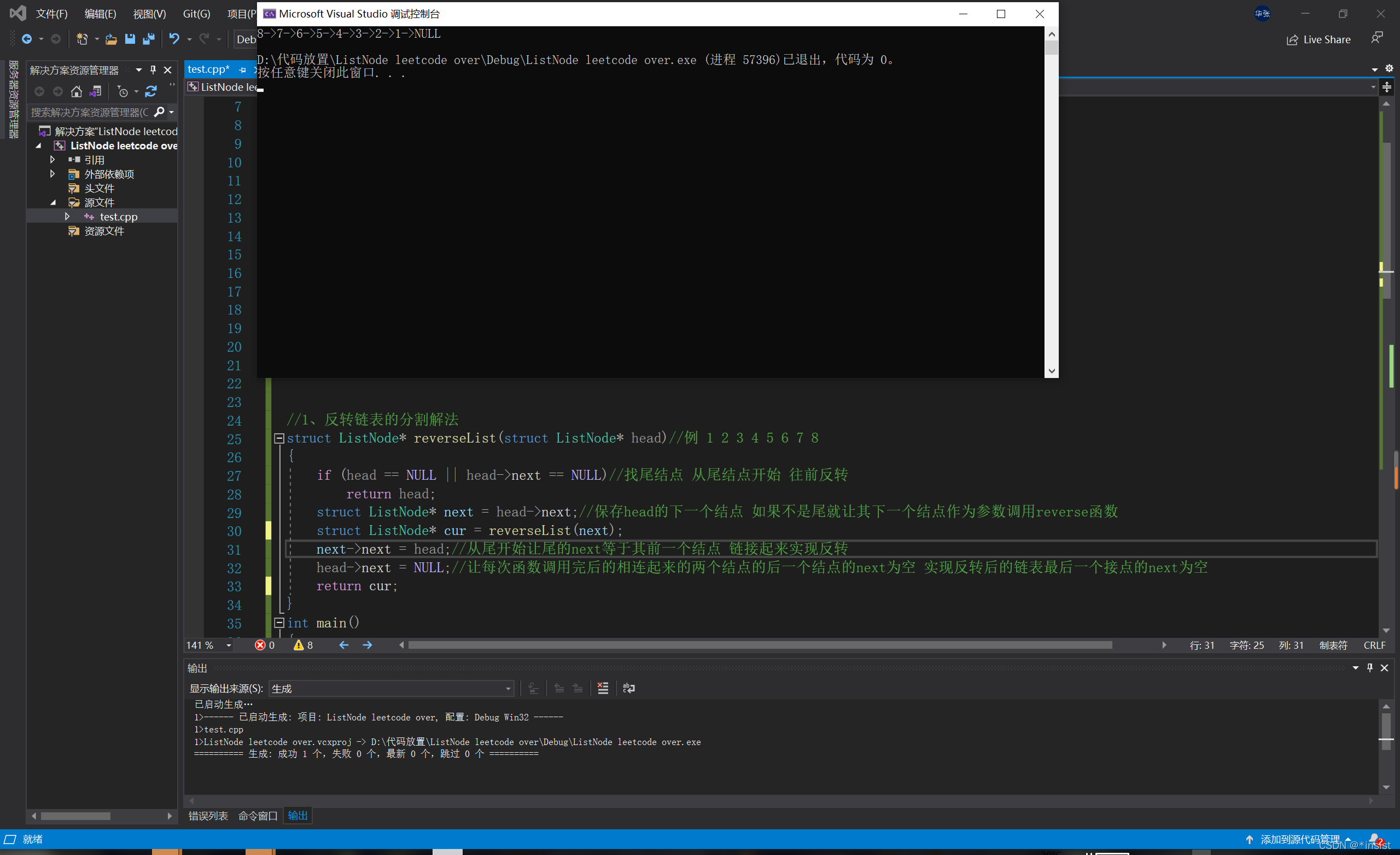This screenshot has width=1400, height=855.
Task: Click the 制表符 indentation indicator
Action: click(1333, 645)
